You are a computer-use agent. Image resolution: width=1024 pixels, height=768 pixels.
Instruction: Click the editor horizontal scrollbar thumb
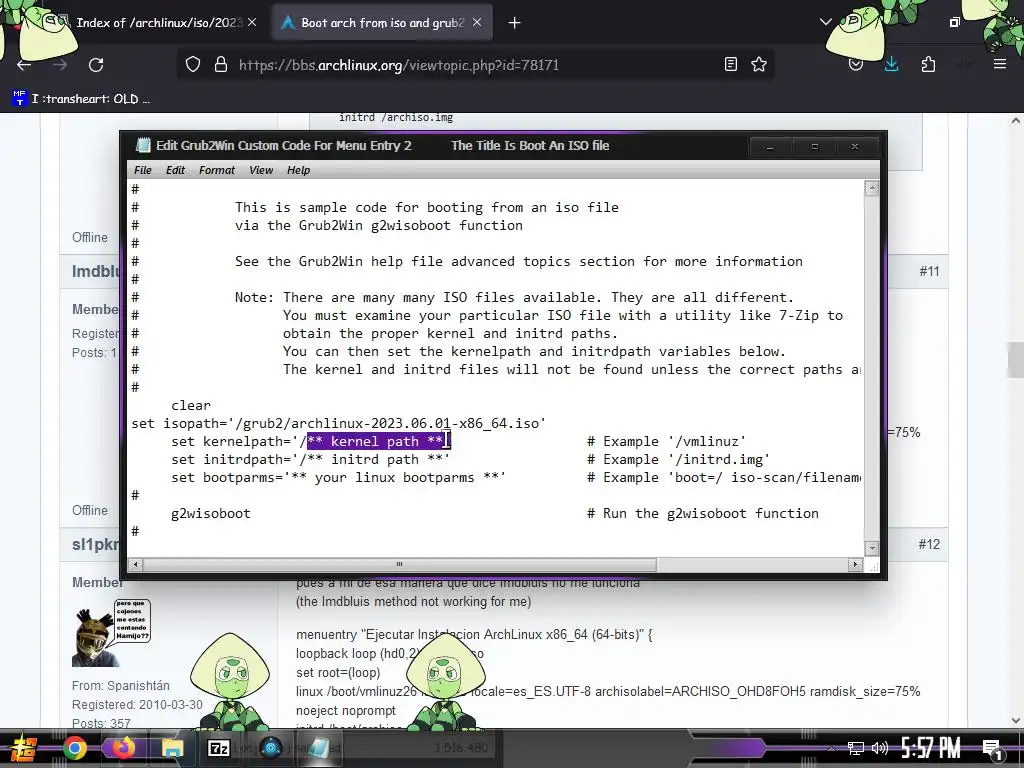(400, 564)
